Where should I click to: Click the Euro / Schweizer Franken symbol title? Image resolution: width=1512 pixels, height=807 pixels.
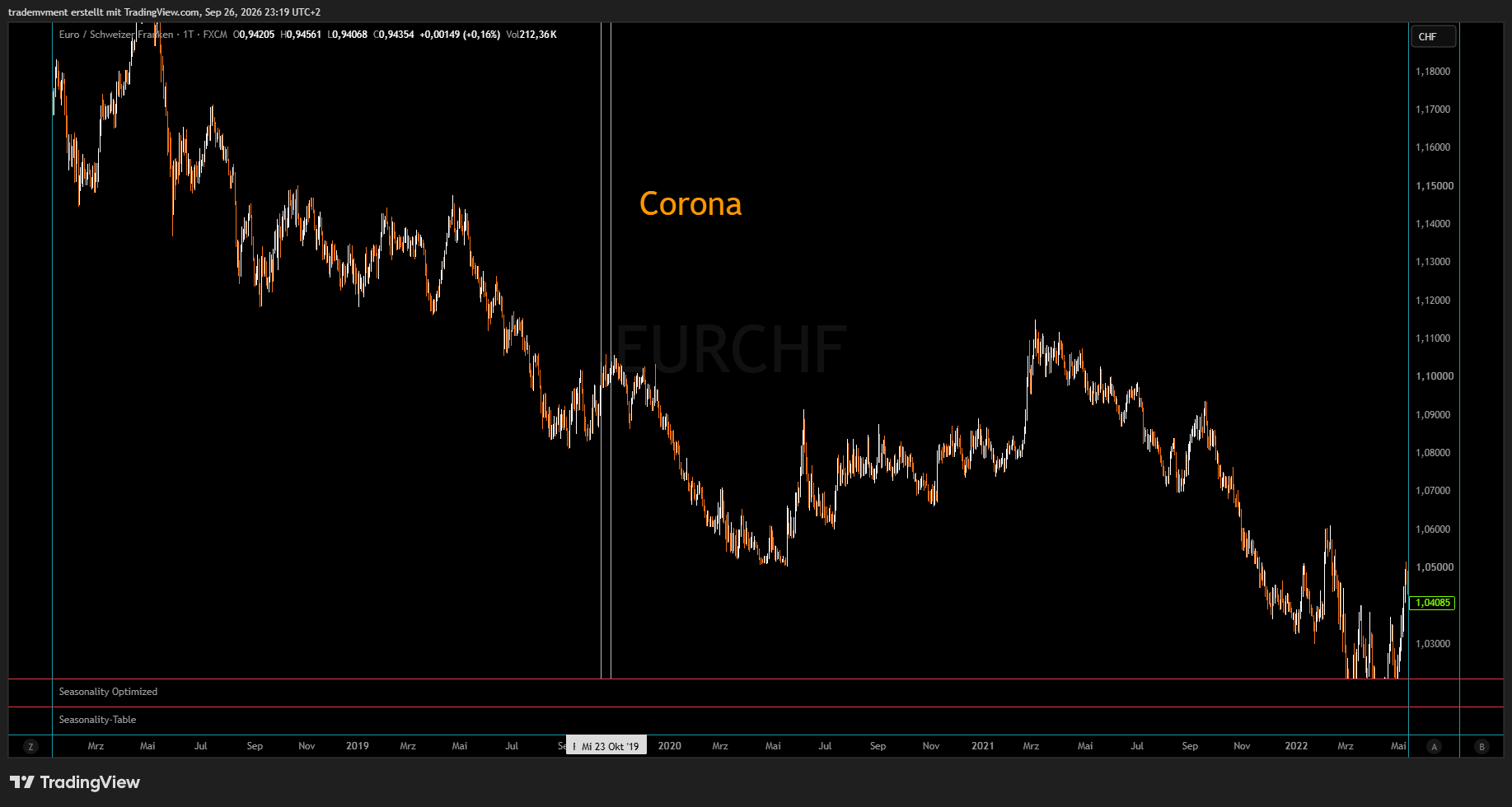(116, 35)
